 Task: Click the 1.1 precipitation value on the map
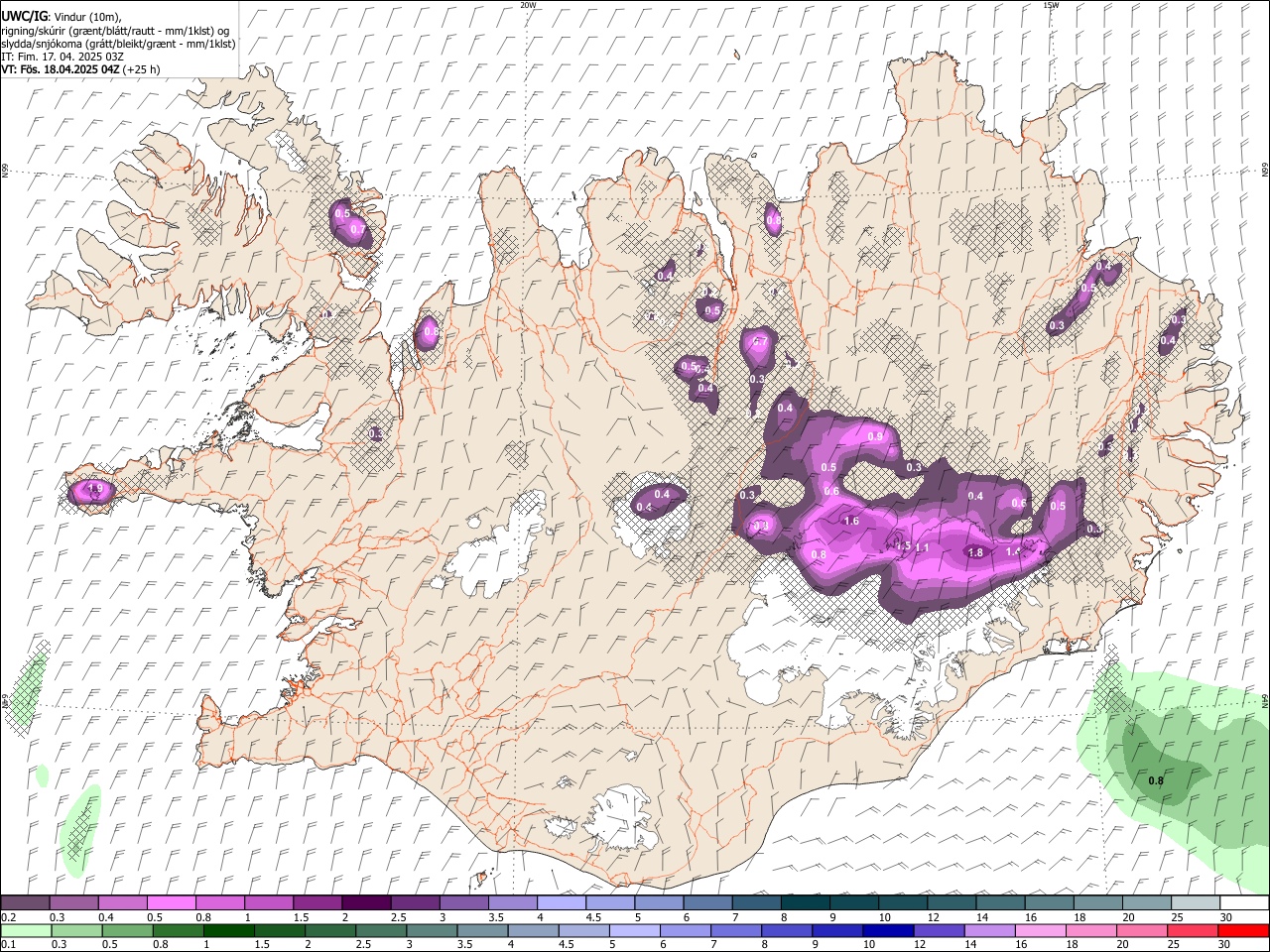coord(922,547)
